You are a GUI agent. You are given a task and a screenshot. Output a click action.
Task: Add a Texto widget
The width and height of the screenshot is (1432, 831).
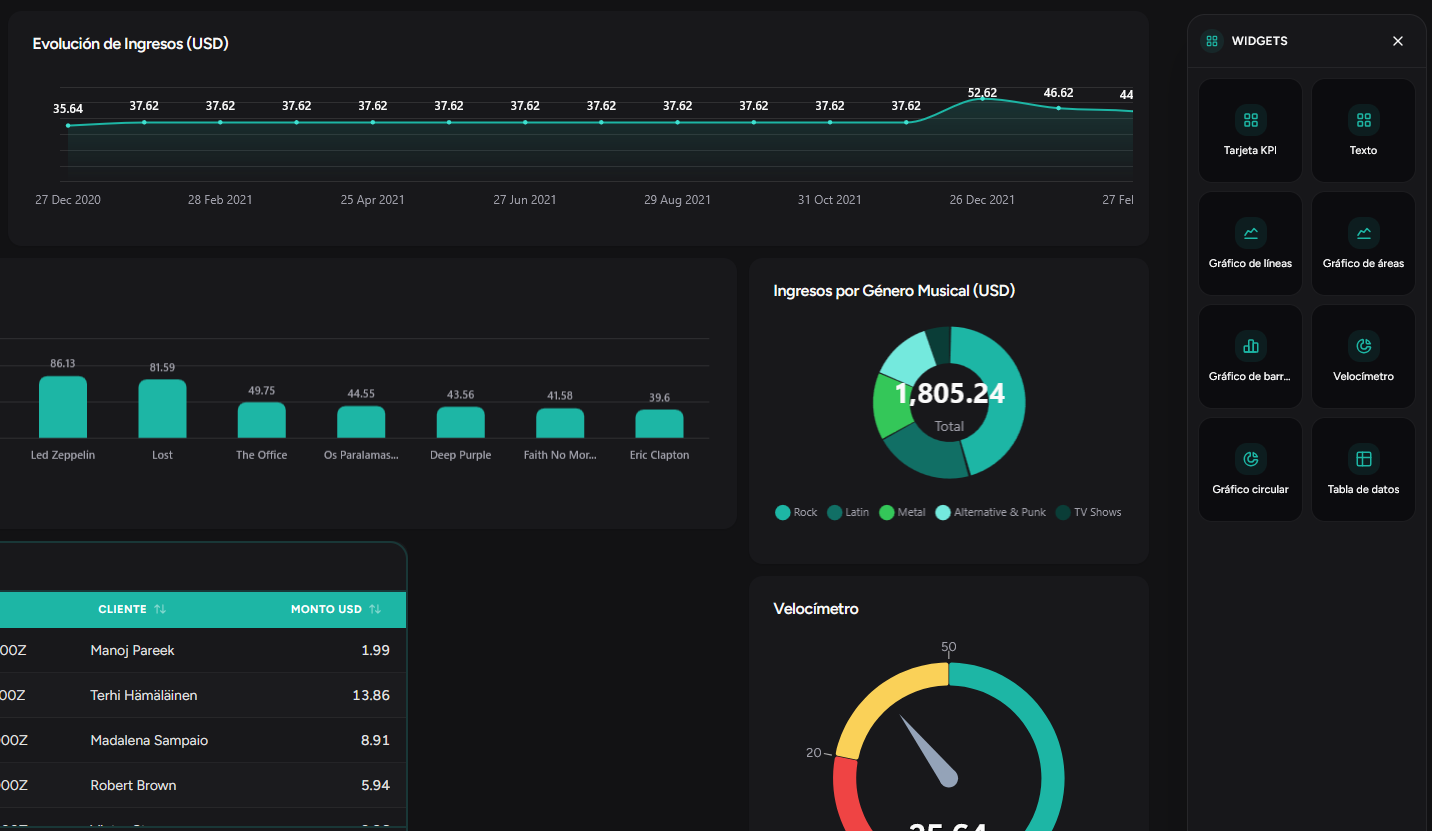pyautogui.click(x=1363, y=130)
